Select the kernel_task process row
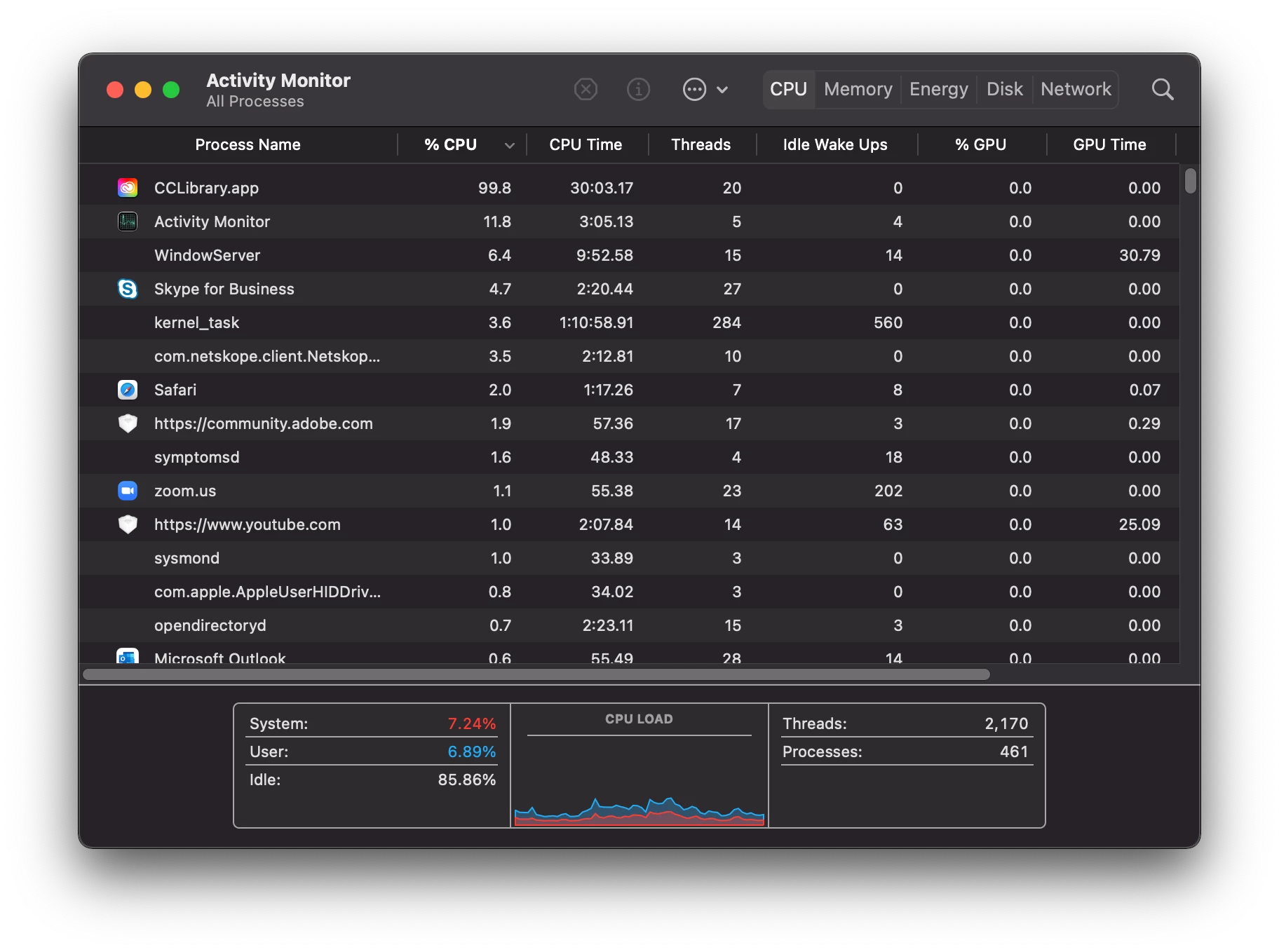Image resolution: width=1279 pixels, height=952 pixels. click(629, 322)
